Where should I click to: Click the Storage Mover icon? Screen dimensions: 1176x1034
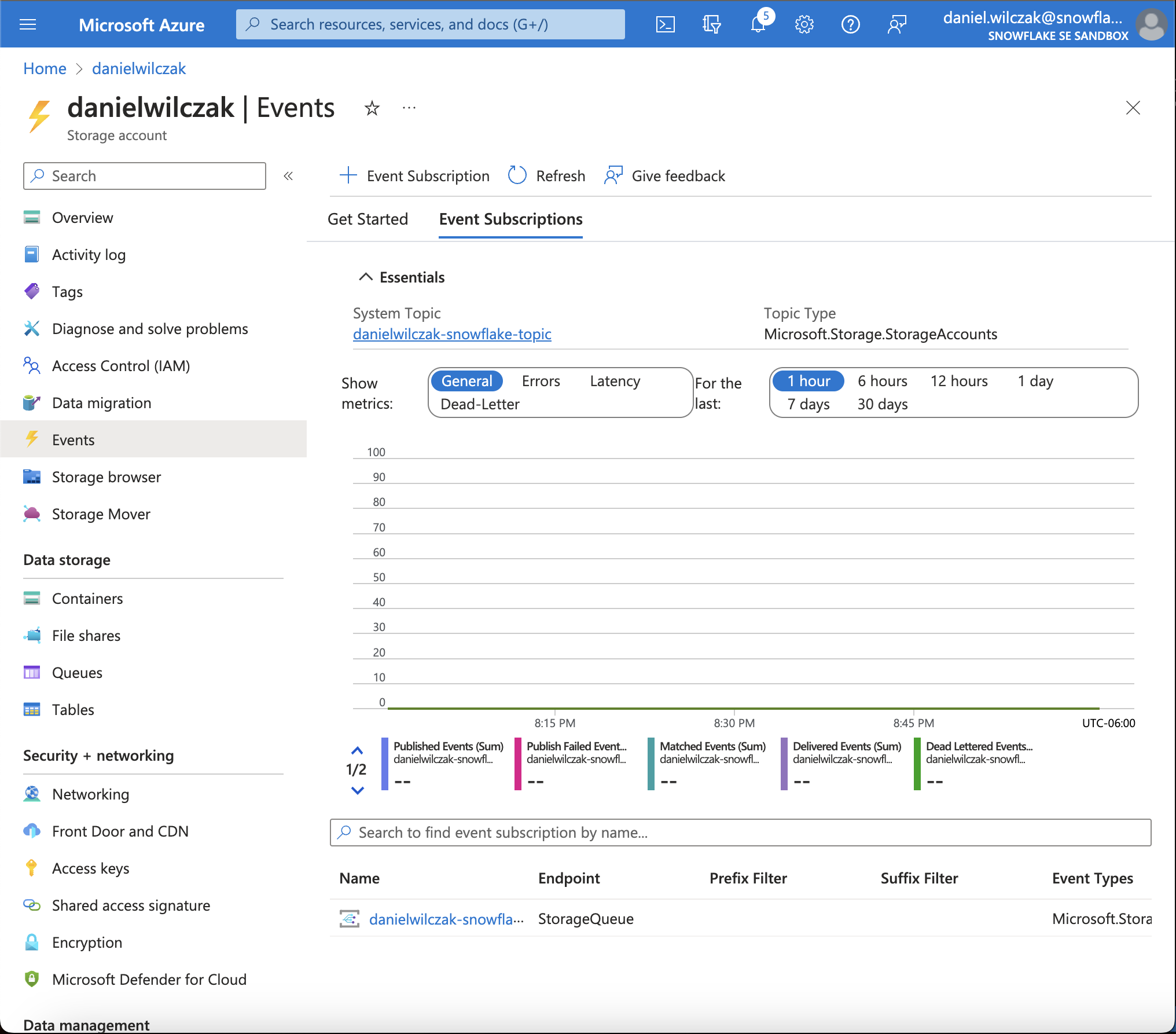click(32, 514)
